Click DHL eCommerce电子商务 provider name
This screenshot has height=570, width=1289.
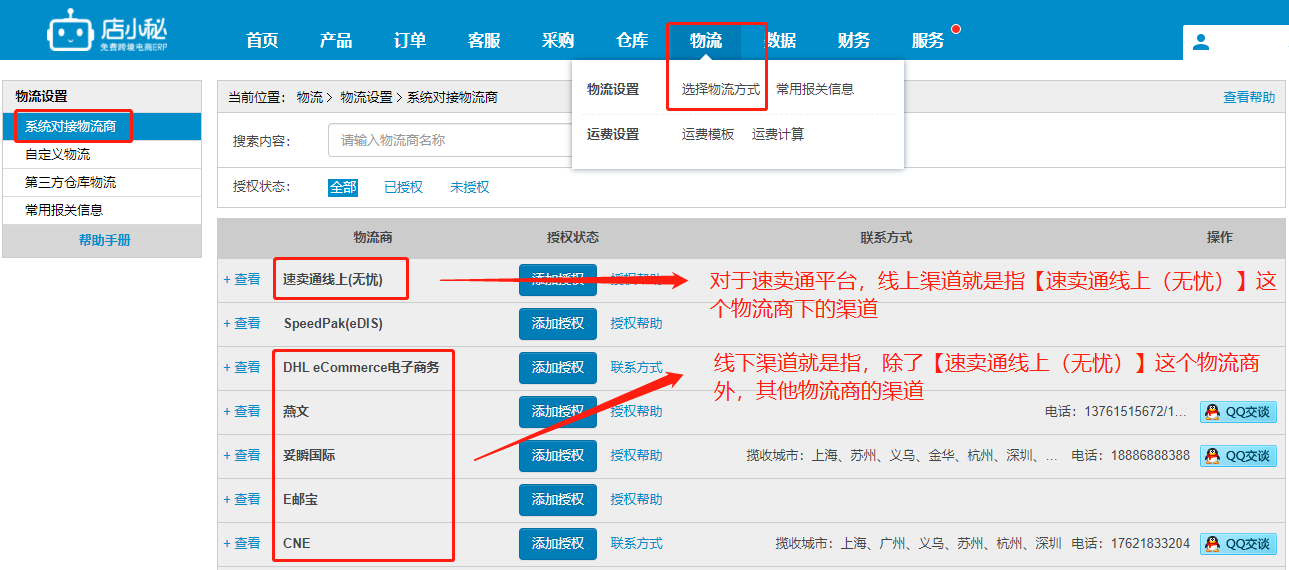pyautogui.click(x=361, y=368)
